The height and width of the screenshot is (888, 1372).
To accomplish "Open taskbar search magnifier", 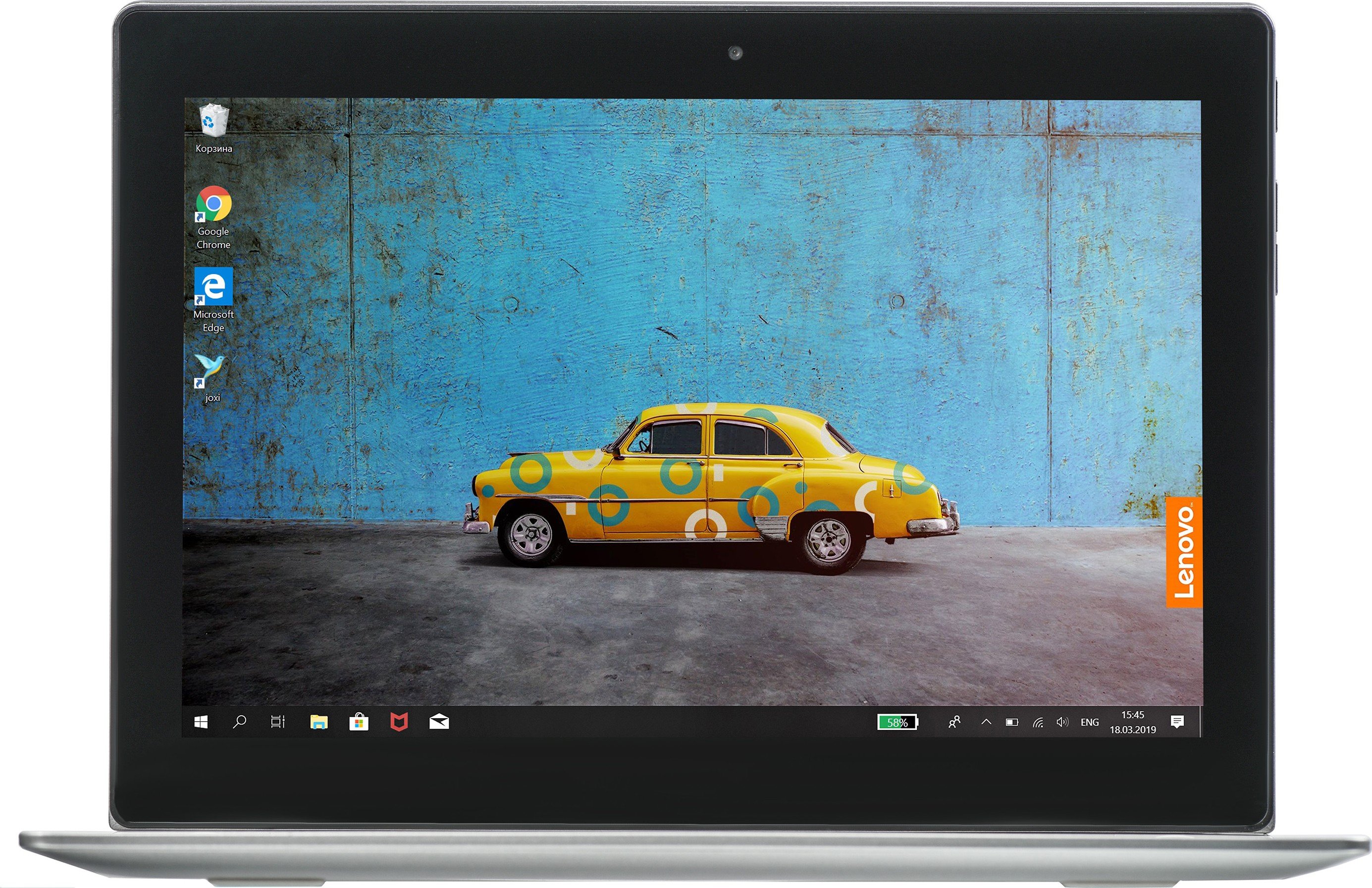I will point(239,722).
